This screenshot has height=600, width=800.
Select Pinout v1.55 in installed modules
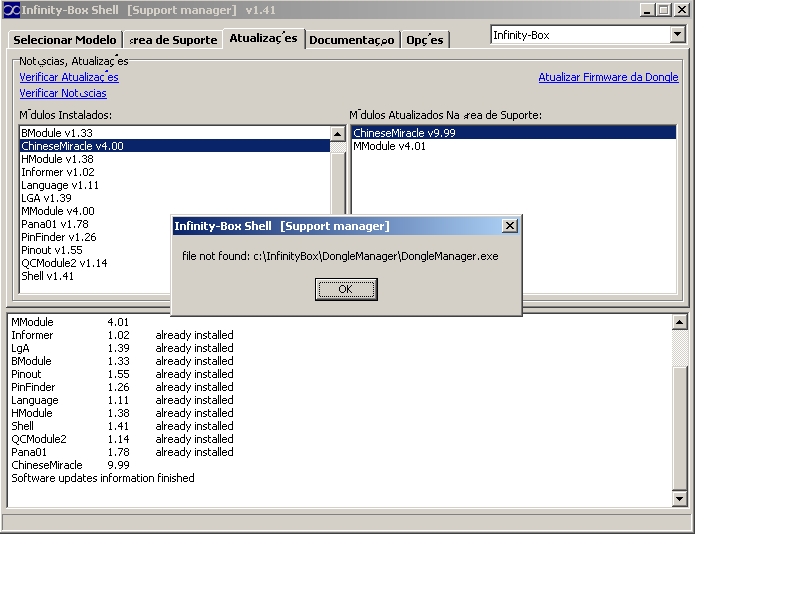[x=95, y=250]
